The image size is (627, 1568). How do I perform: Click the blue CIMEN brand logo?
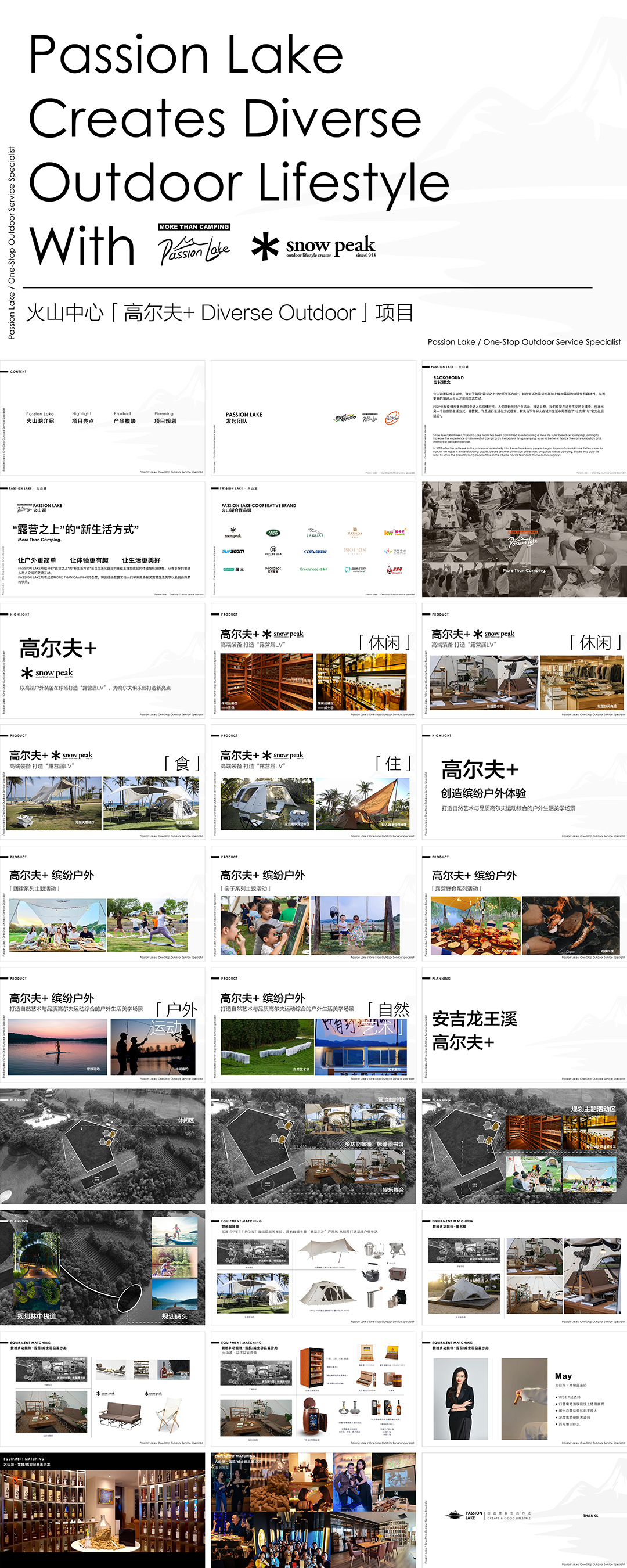pyautogui.click(x=315, y=551)
